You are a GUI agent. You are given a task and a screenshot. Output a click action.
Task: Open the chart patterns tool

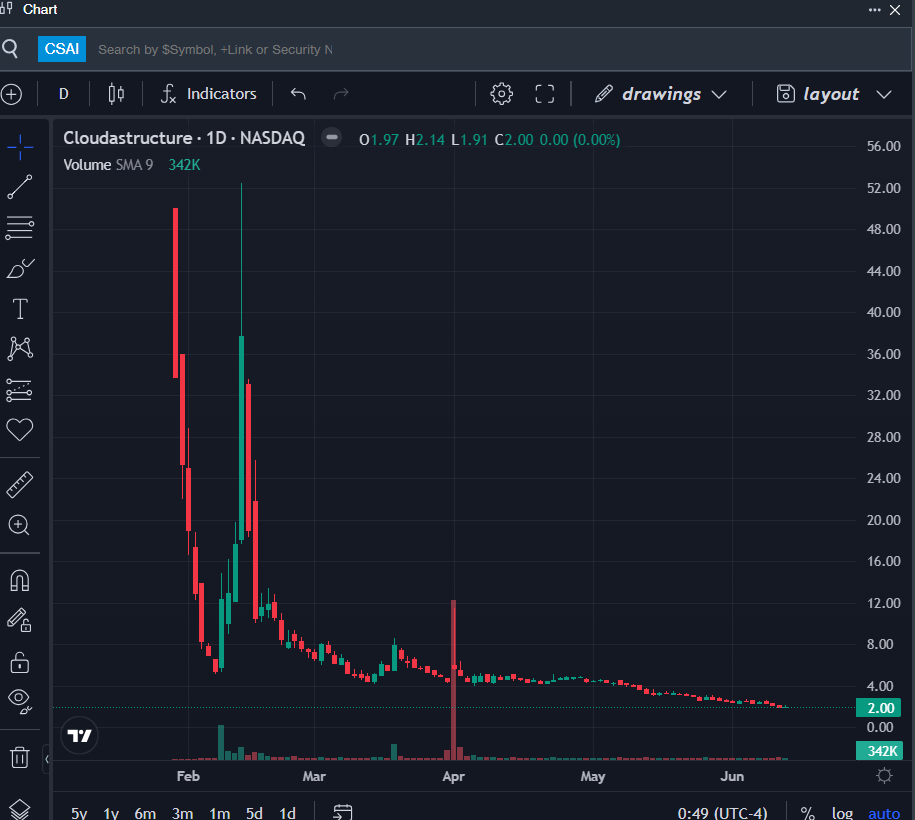coord(20,348)
